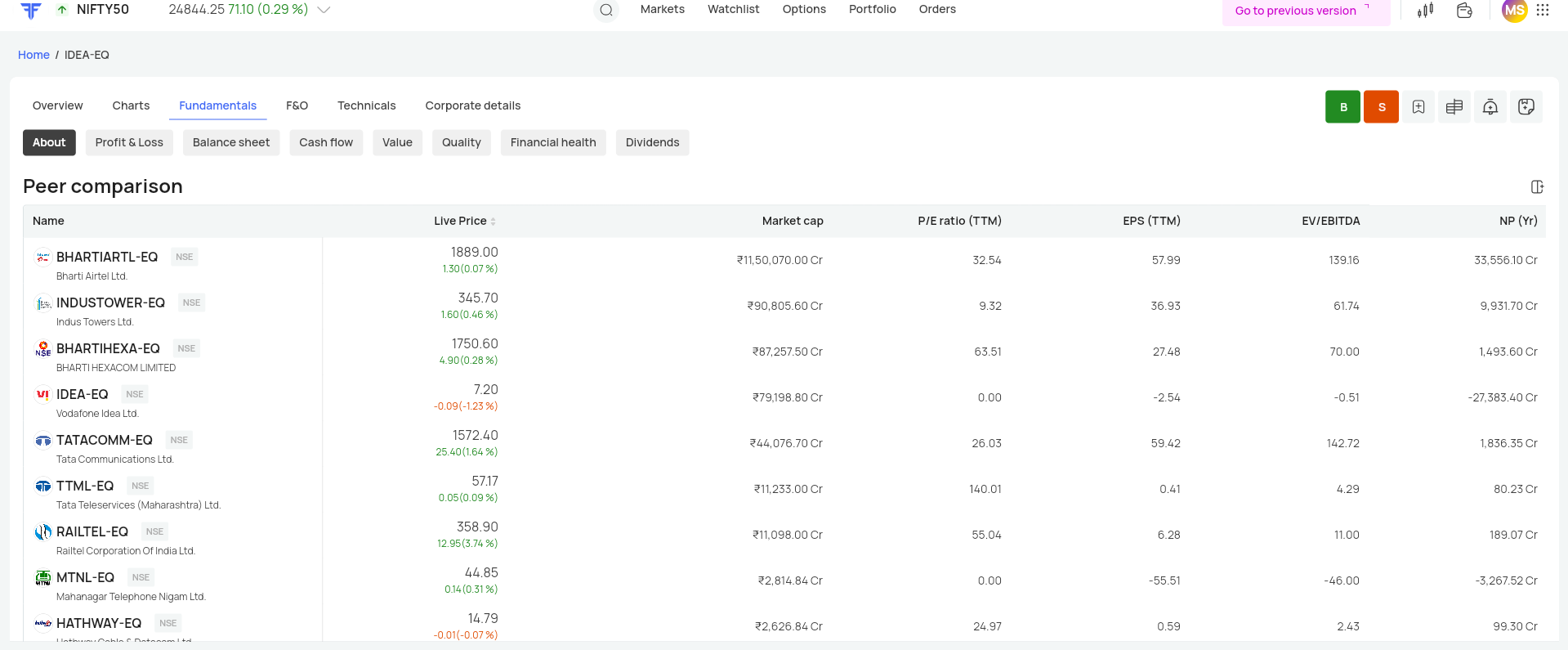Expand the NIFTY50 index dropdown chevron
This screenshot has height=650, width=1568.
pyautogui.click(x=324, y=10)
